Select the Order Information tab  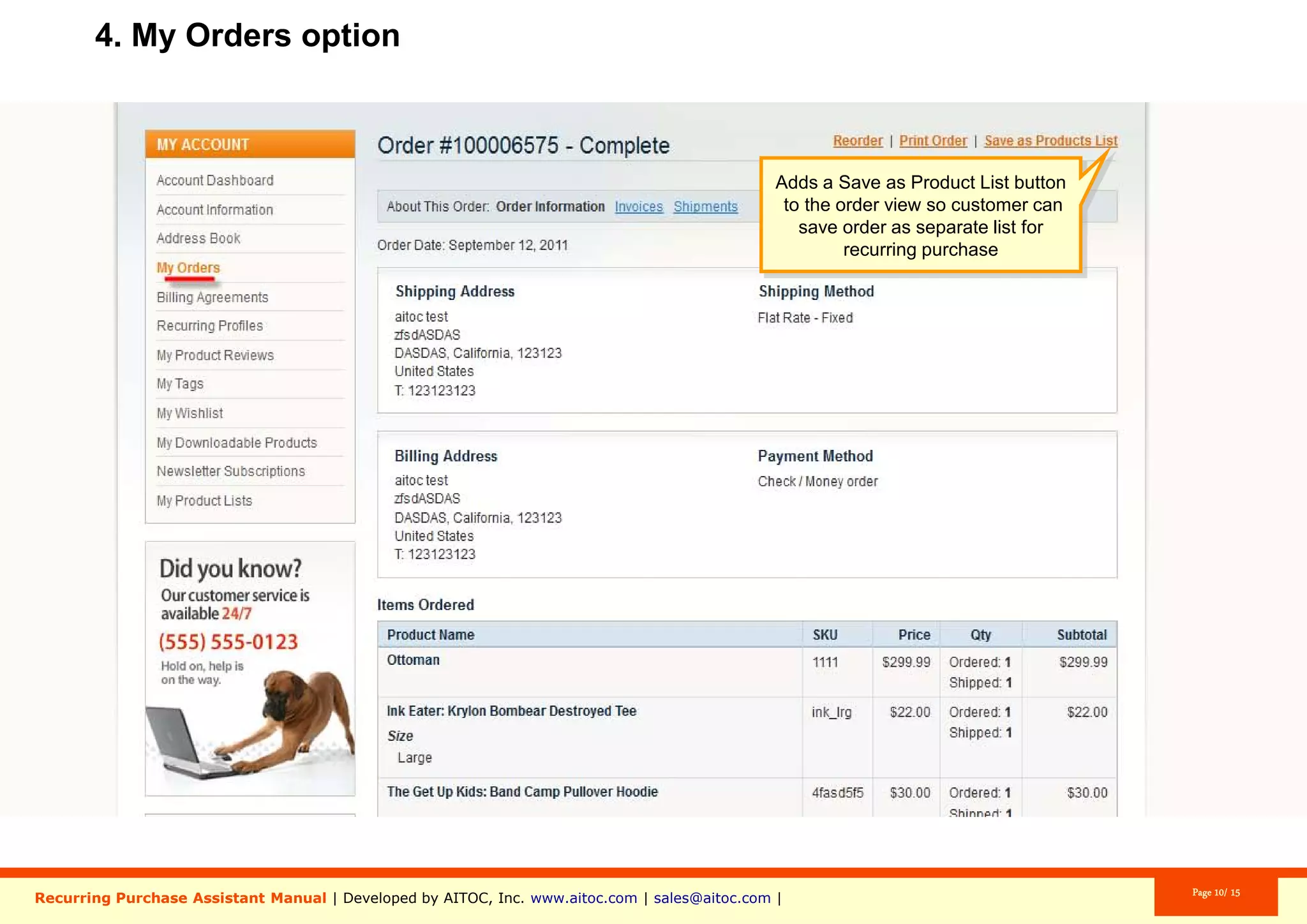coord(550,207)
